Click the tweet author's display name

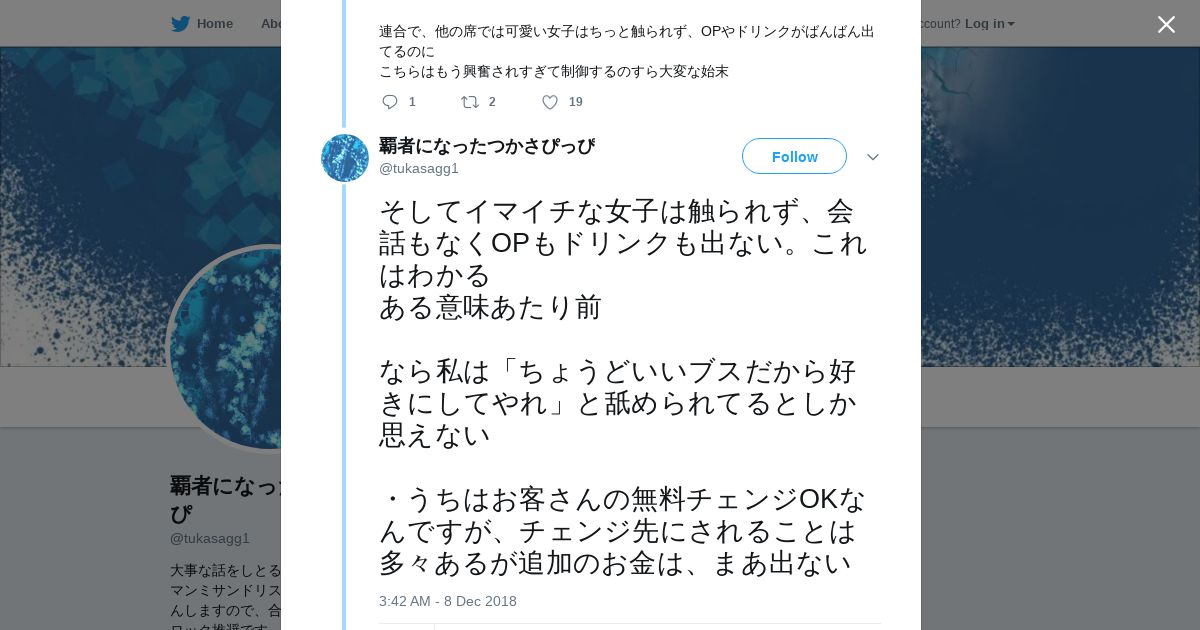[487, 146]
